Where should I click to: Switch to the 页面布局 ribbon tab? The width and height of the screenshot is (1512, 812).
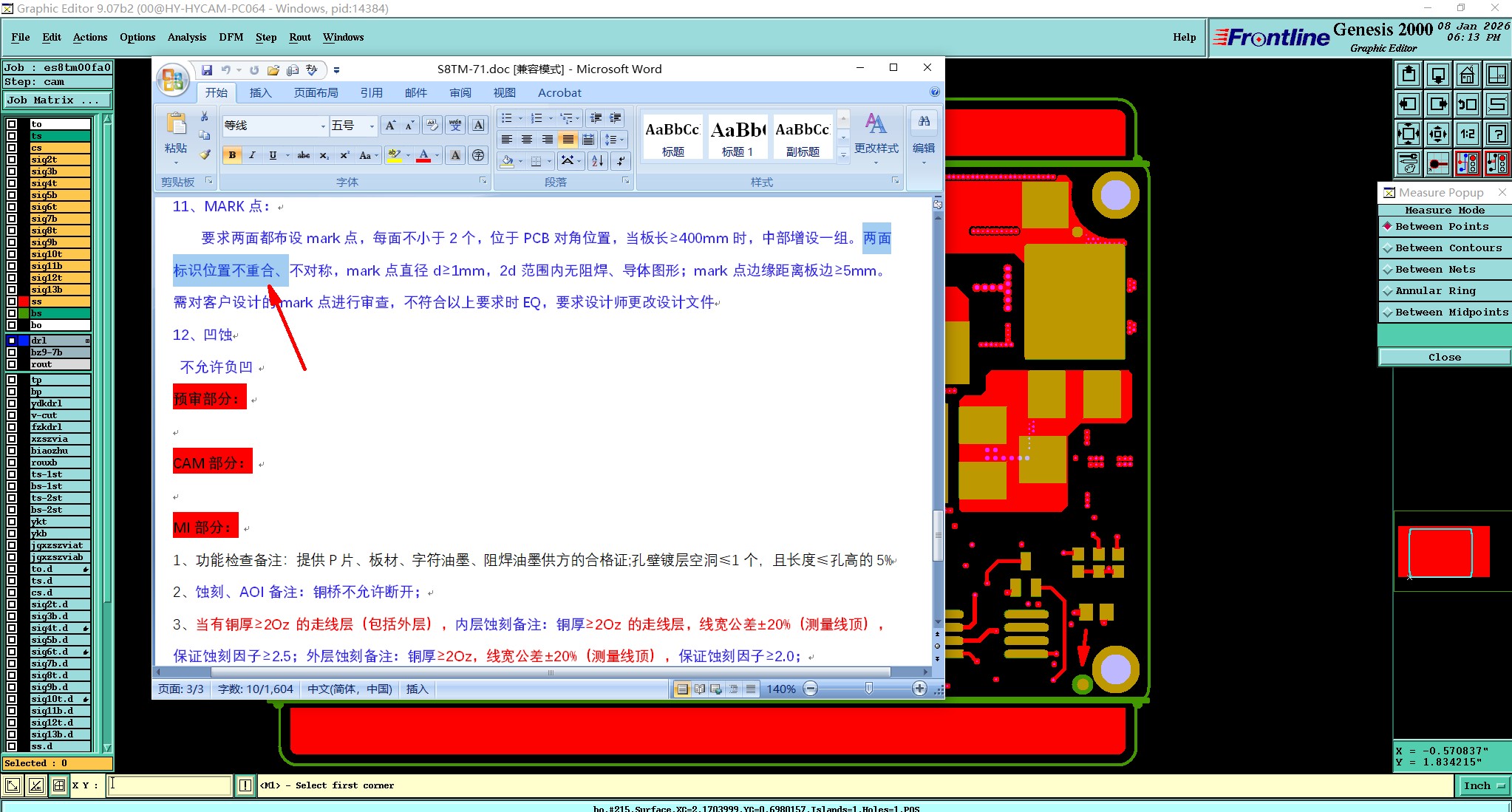click(316, 93)
